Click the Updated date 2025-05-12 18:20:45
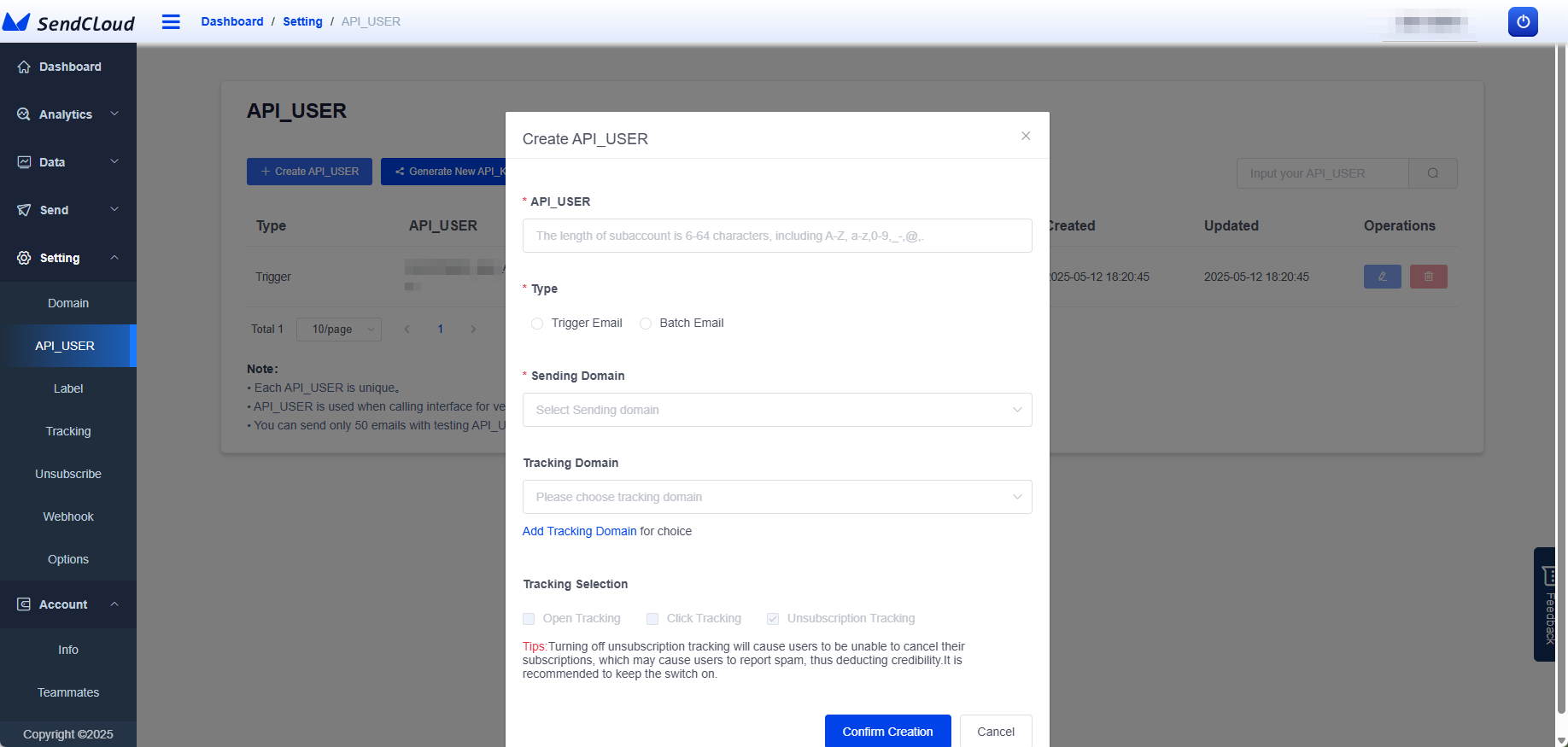The height and width of the screenshot is (747, 1568). coord(1256,277)
